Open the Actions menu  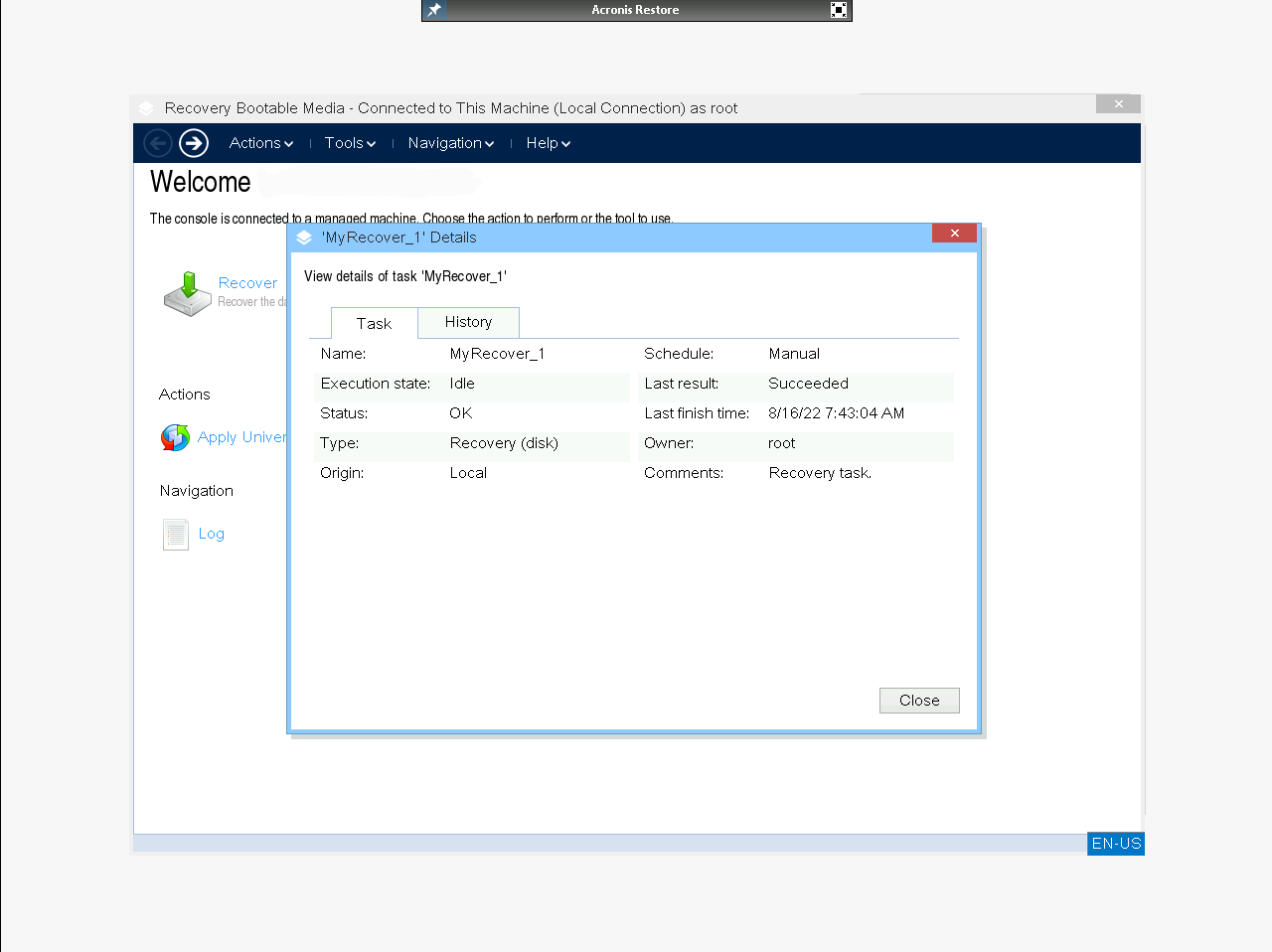pos(261,143)
